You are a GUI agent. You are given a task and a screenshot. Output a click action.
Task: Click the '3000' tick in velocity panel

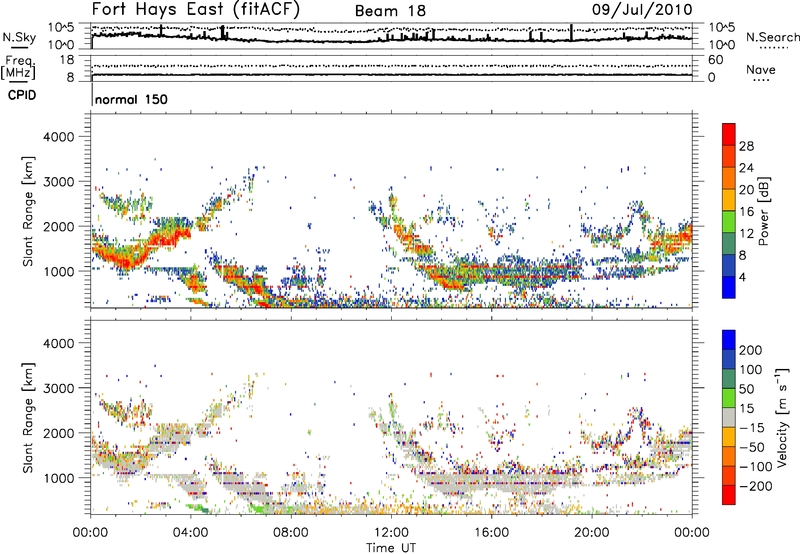point(58,388)
